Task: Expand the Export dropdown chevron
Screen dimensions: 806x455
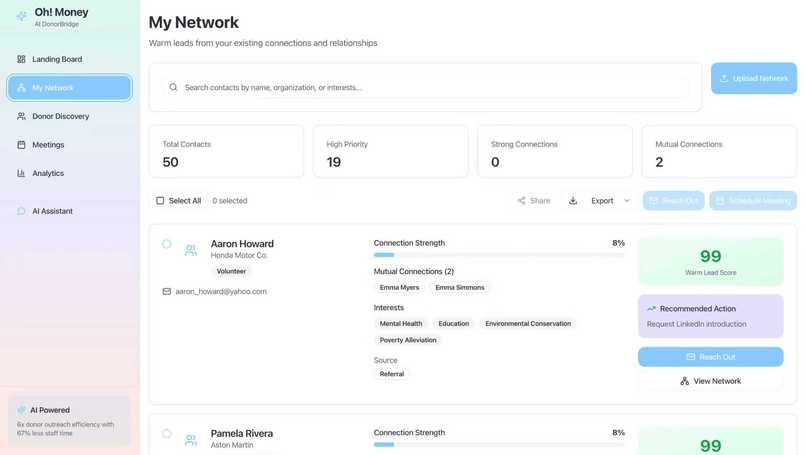Action: (x=627, y=201)
